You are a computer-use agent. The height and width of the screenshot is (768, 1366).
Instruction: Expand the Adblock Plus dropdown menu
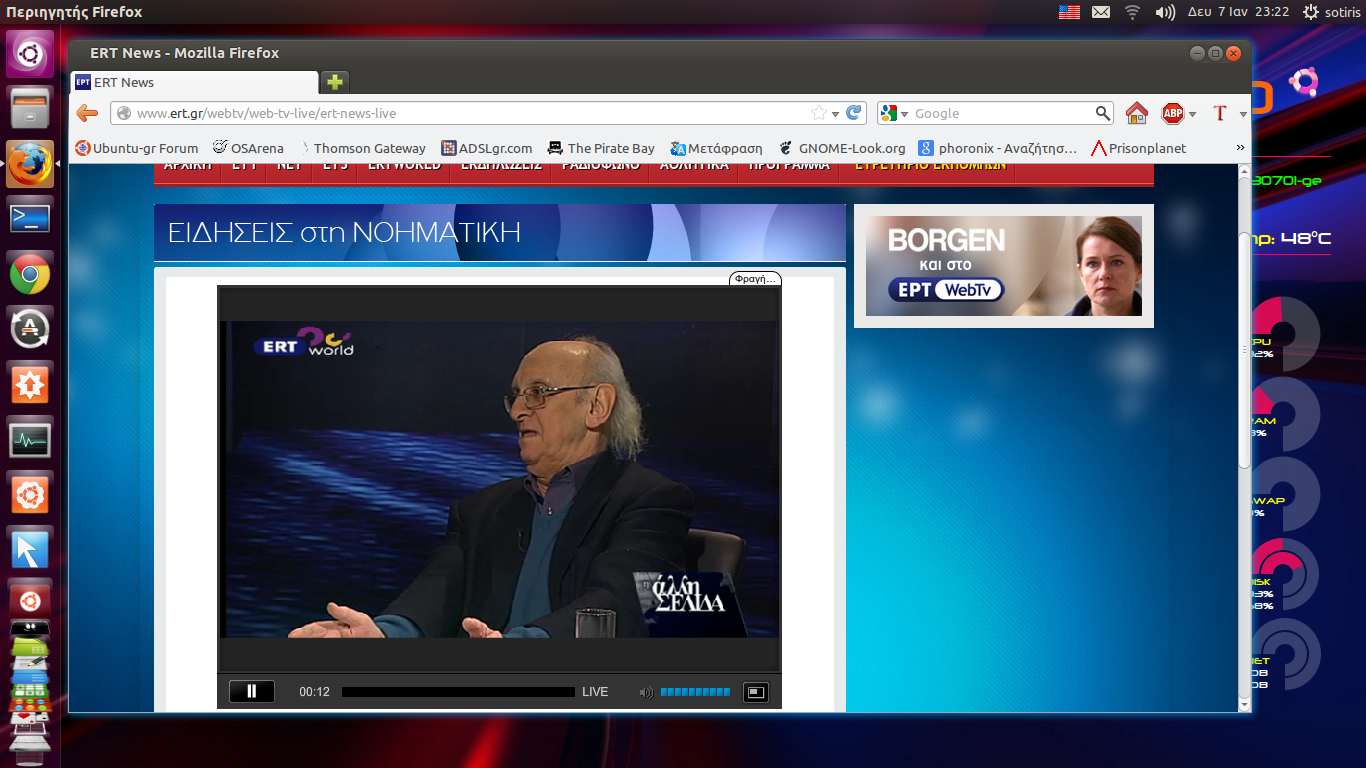[1193, 114]
